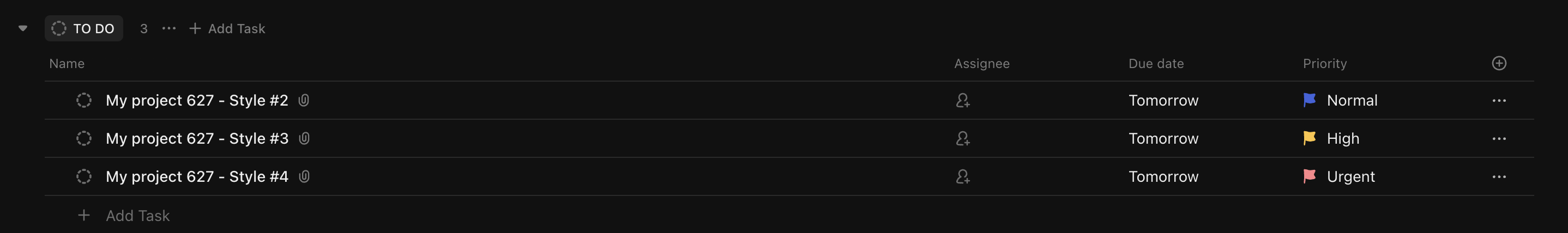The image size is (1568, 233).
Task: Click the Add Task button in header
Action: pyautogui.click(x=227, y=29)
